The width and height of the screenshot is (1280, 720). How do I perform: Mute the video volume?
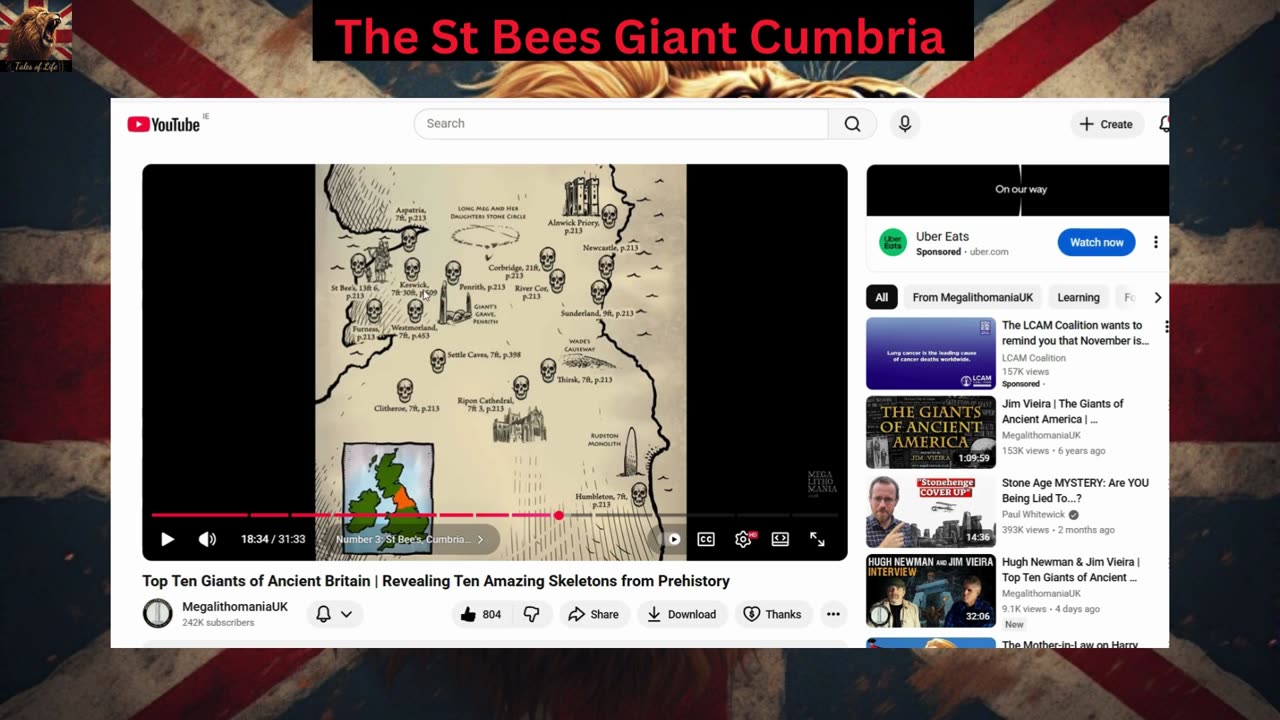click(207, 539)
